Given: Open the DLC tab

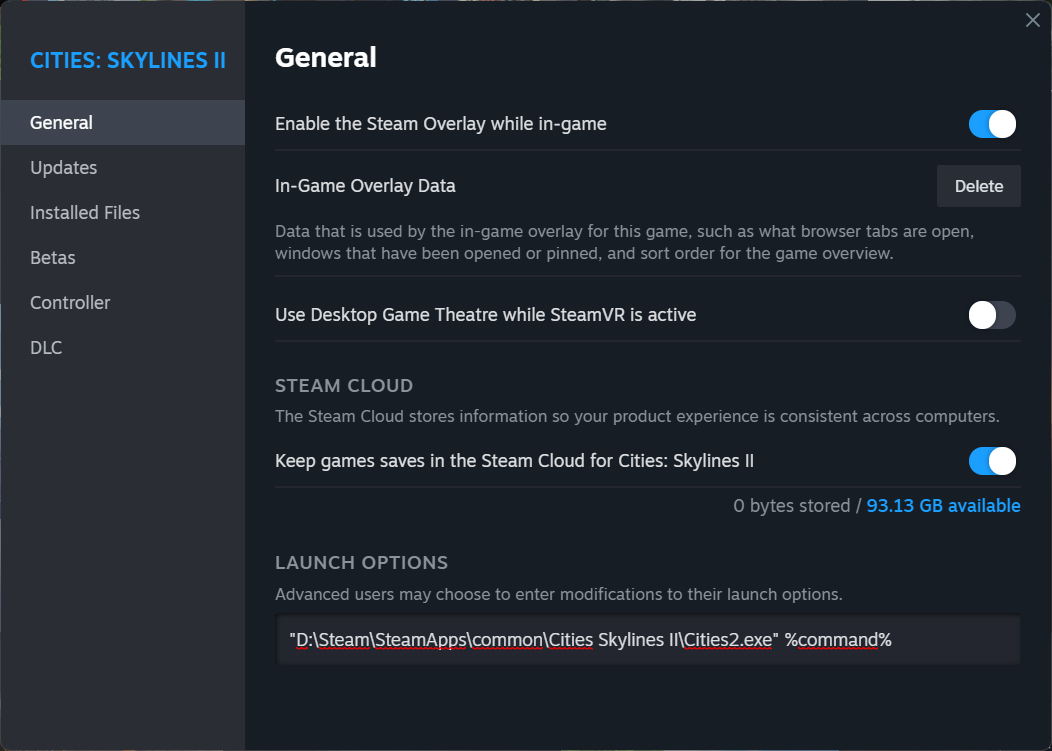Looking at the screenshot, I should [x=46, y=348].
